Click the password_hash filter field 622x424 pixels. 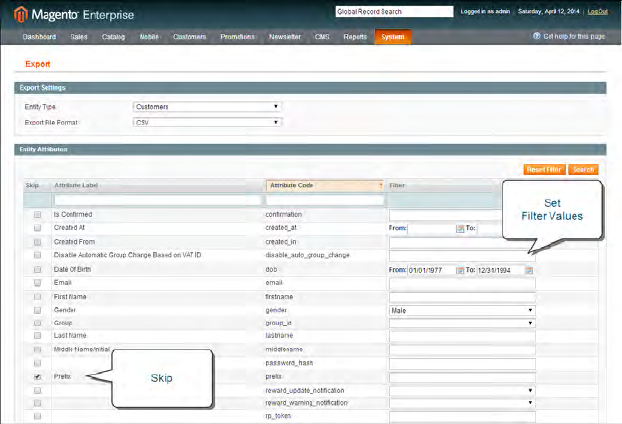[462, 363]
